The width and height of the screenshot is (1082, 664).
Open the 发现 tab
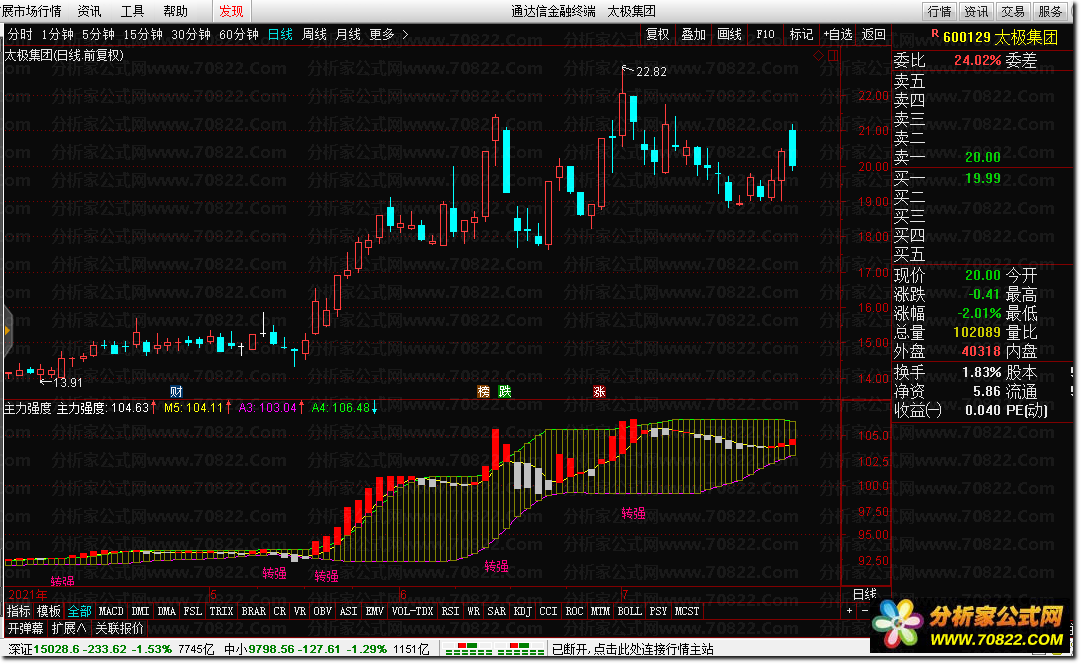point(231,11)
